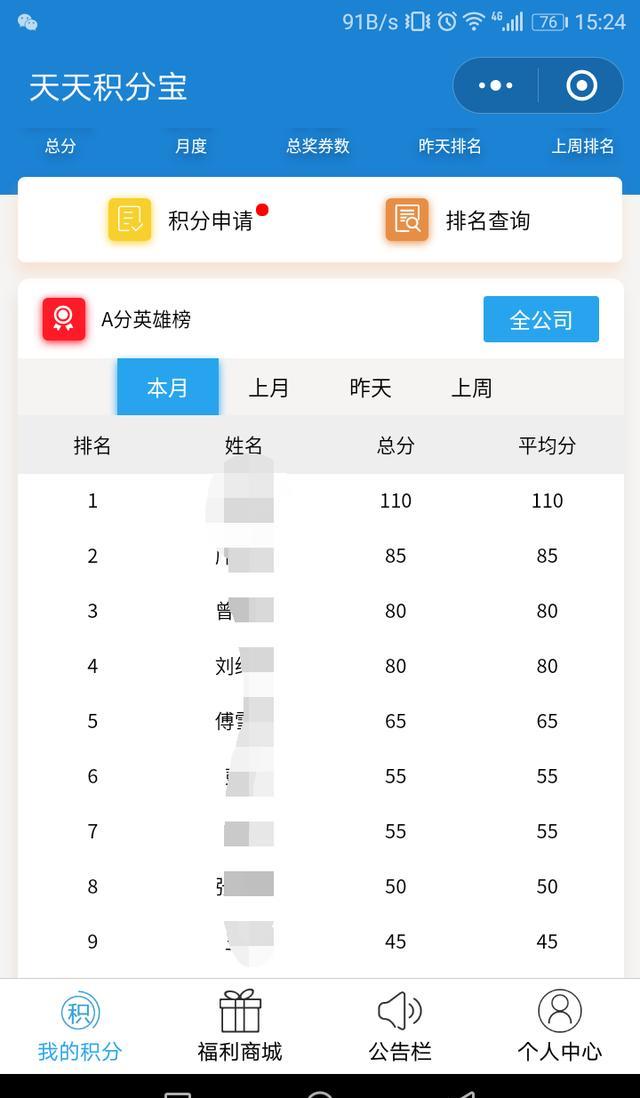Image resolution: width=640 pixels, height=1098 pixels.
Task: Tap the 昨天排名 header stat
Action: click(450, 146)
